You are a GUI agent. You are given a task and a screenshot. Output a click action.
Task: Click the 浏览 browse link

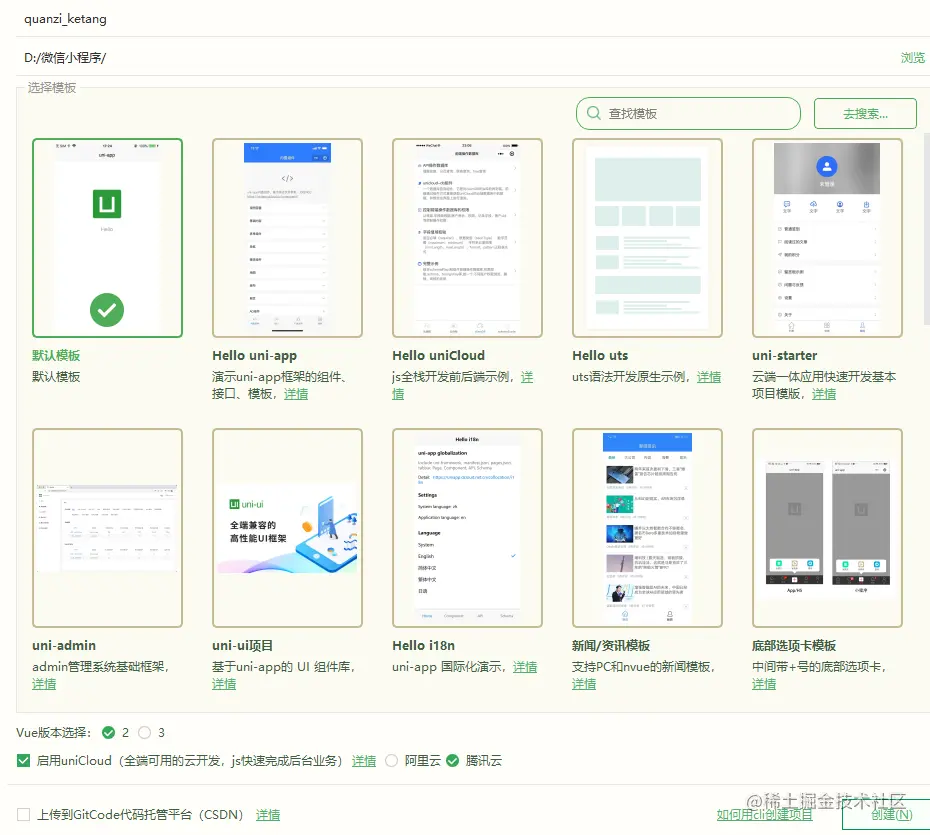tap(912, 58)
